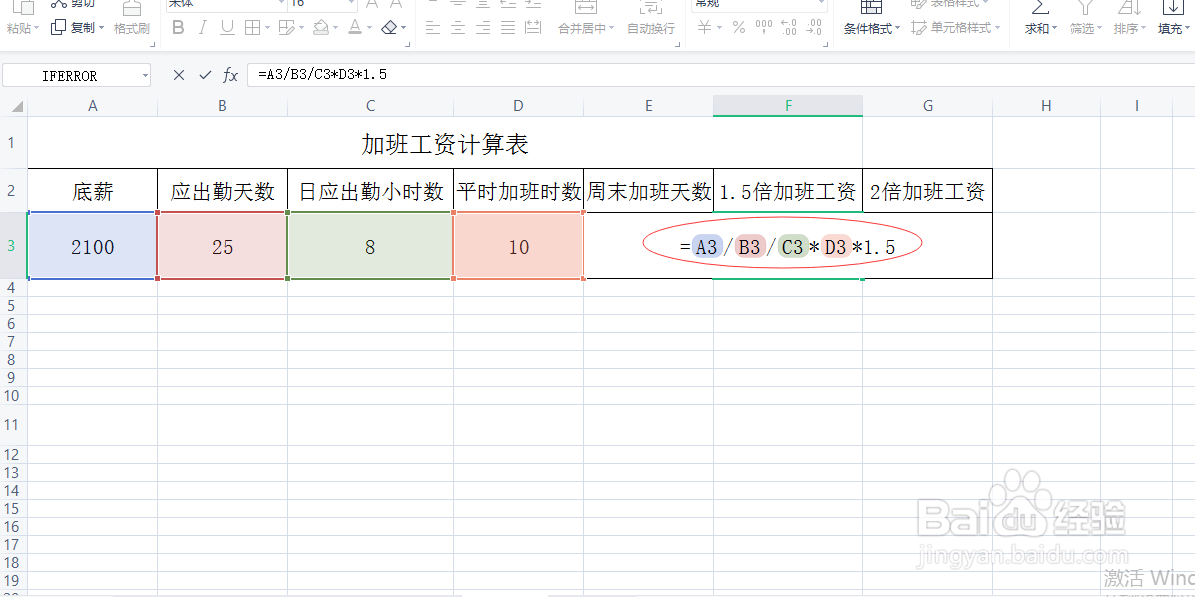
Task: Confirm formula with the check mark
Action: pyautogui.click(x=205, y=74)
